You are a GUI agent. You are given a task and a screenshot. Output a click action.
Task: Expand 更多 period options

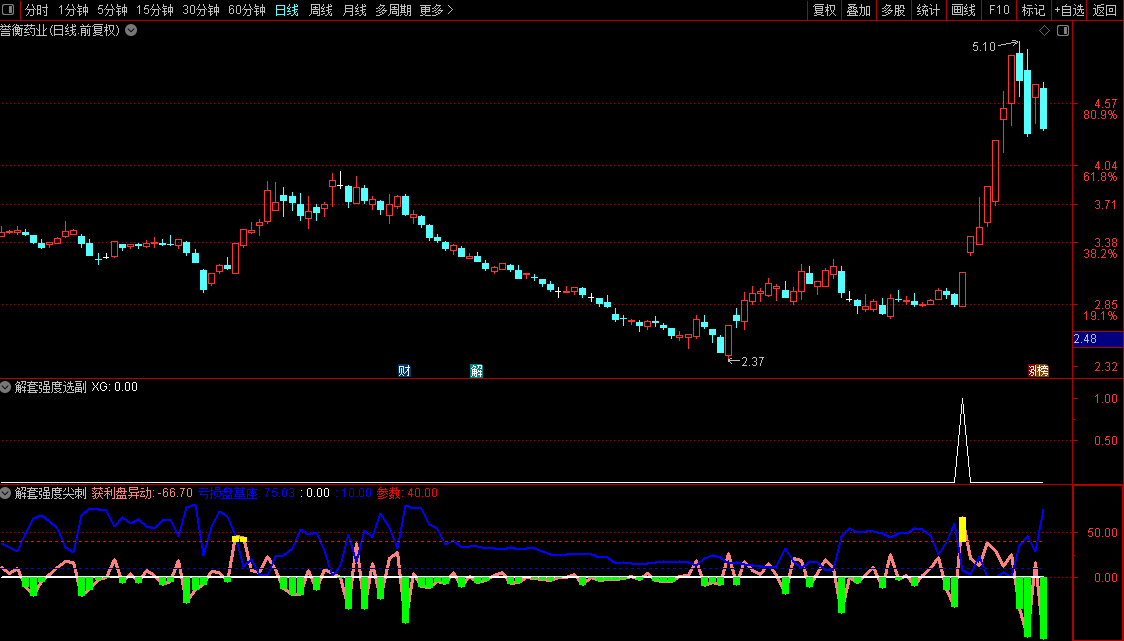coord(436,10)
